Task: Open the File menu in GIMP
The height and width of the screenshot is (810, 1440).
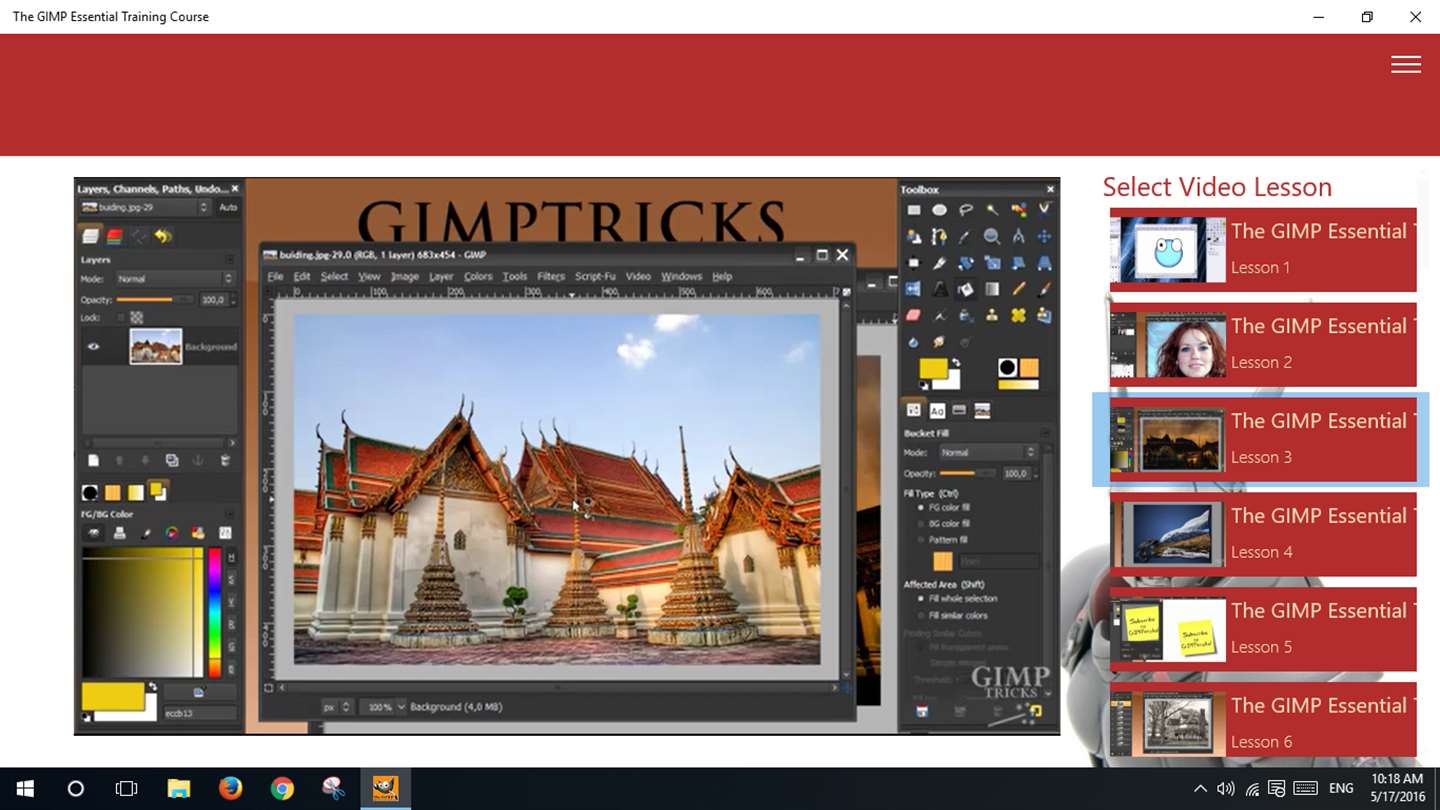Action: (x=275, y=276)
